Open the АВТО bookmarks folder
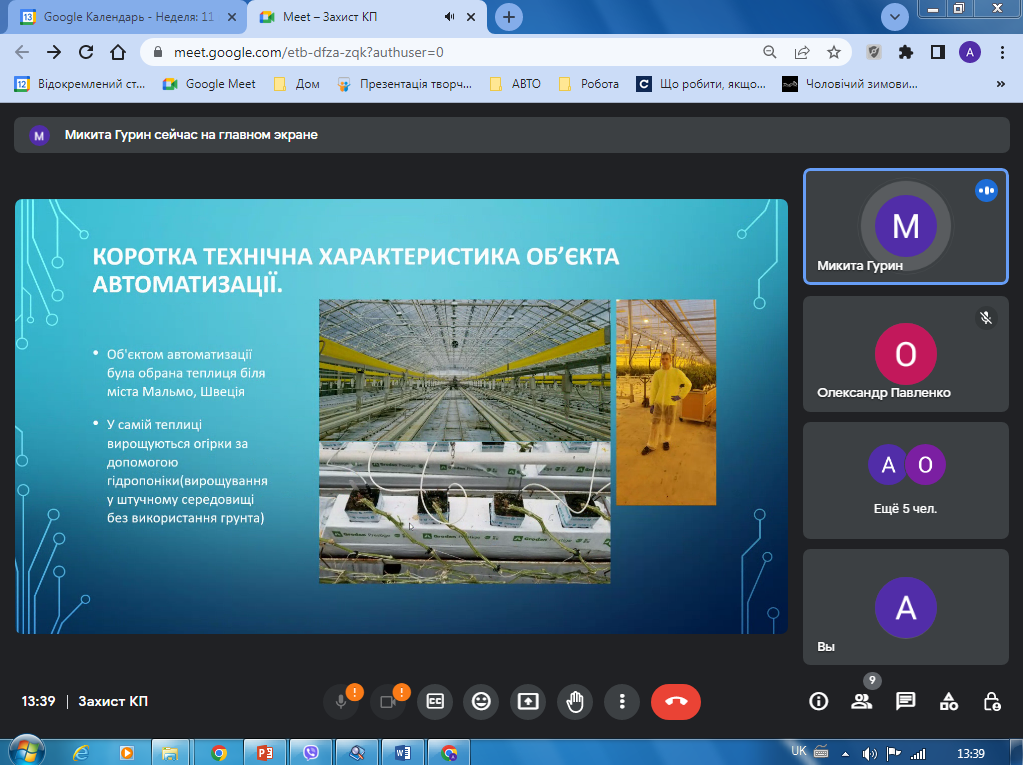 tap(515, 84)
